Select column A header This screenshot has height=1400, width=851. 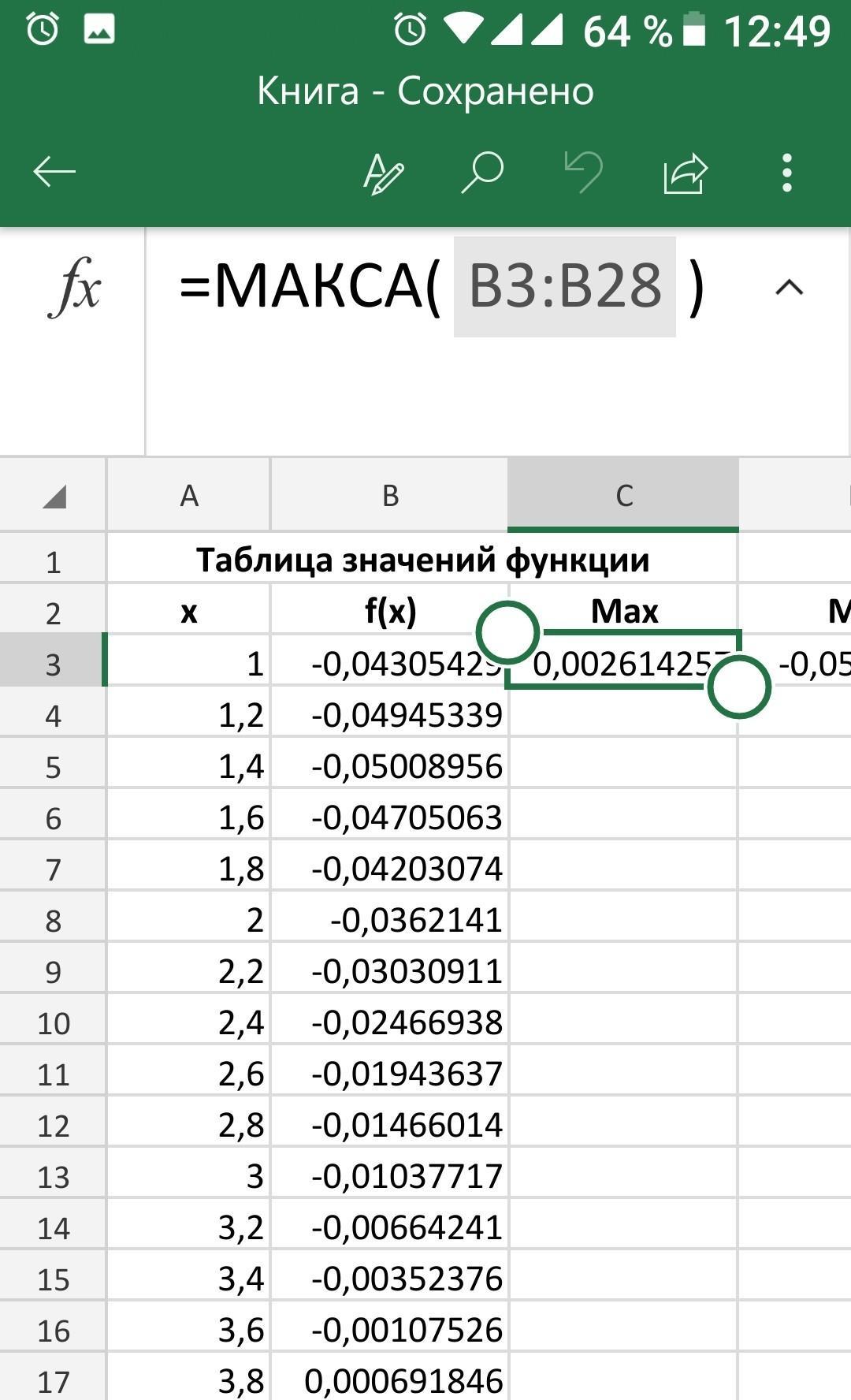189,496
